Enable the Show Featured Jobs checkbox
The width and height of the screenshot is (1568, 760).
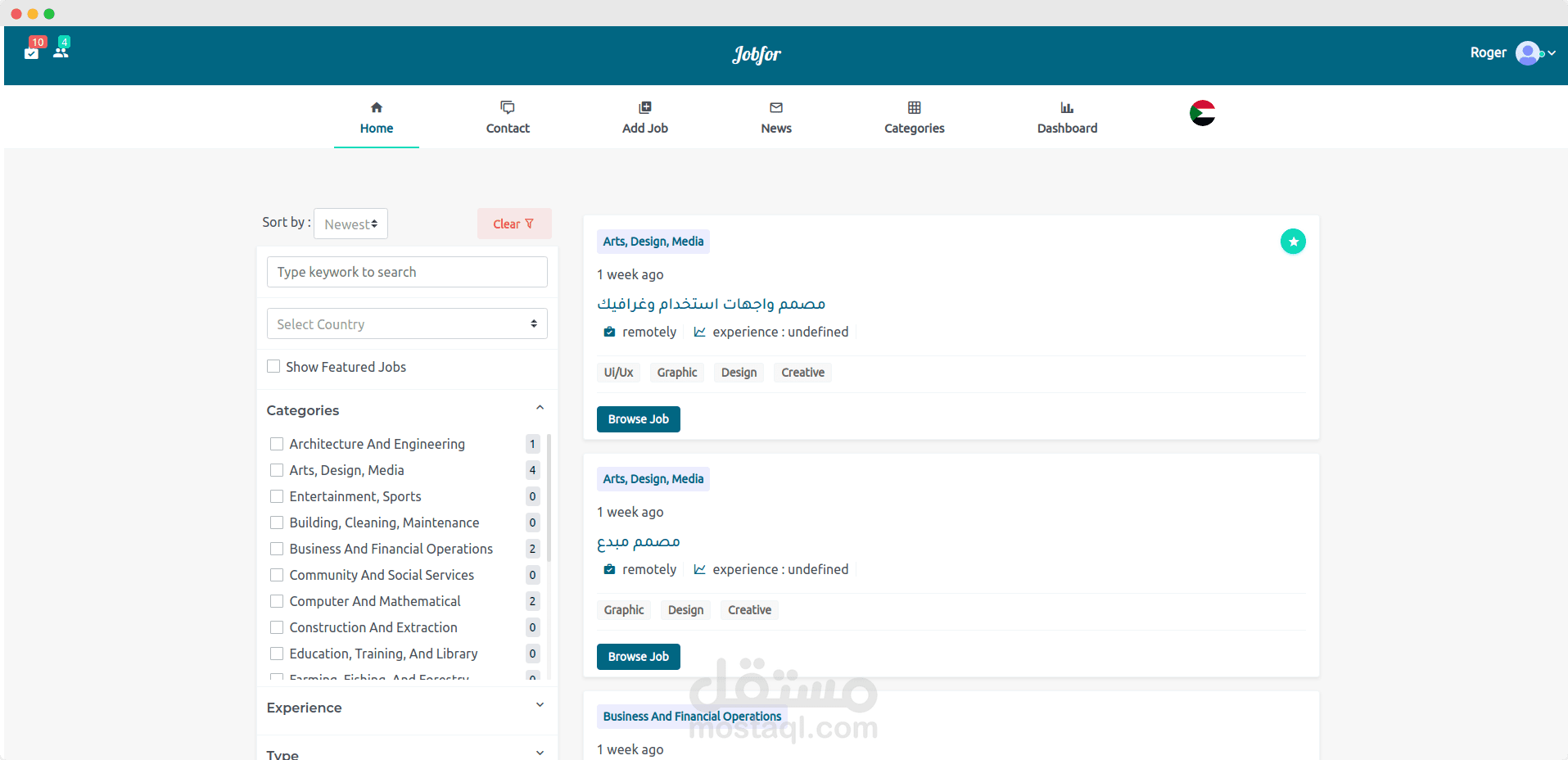(x=273, y=366)
